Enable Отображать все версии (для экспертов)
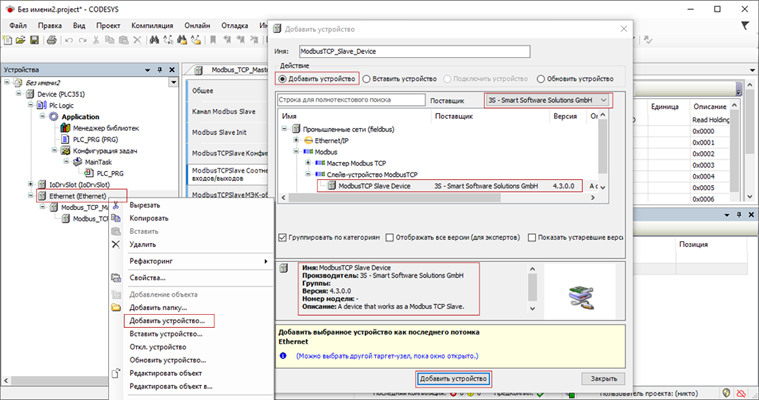 pos(390,237)
